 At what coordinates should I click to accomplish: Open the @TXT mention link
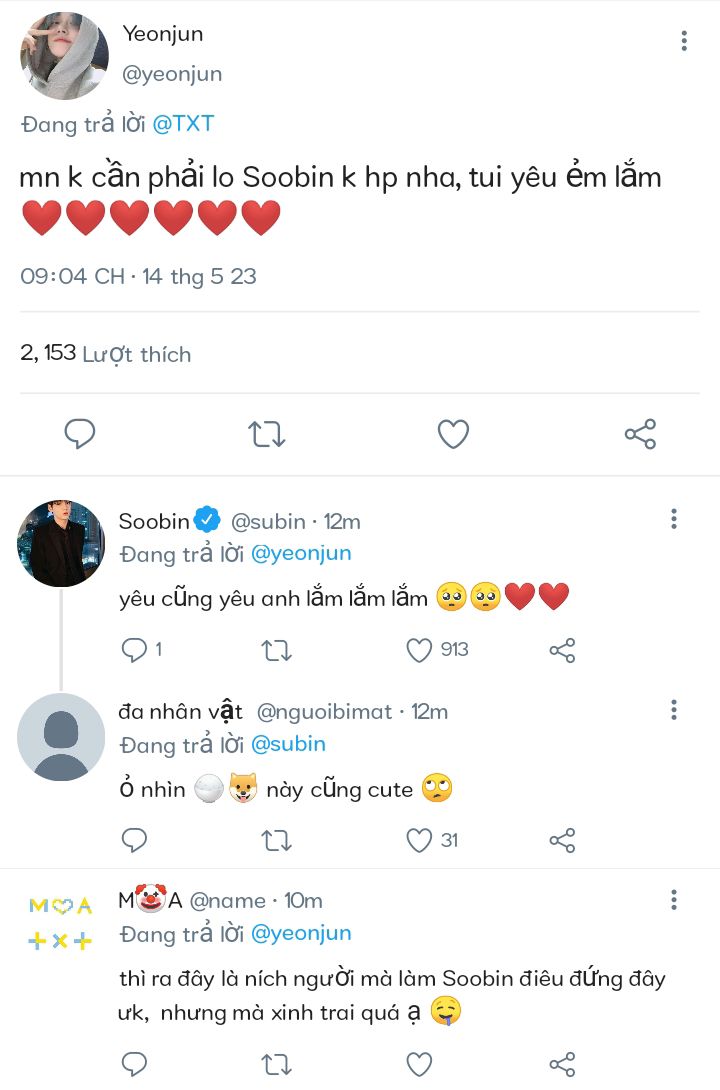click(182, 124)
